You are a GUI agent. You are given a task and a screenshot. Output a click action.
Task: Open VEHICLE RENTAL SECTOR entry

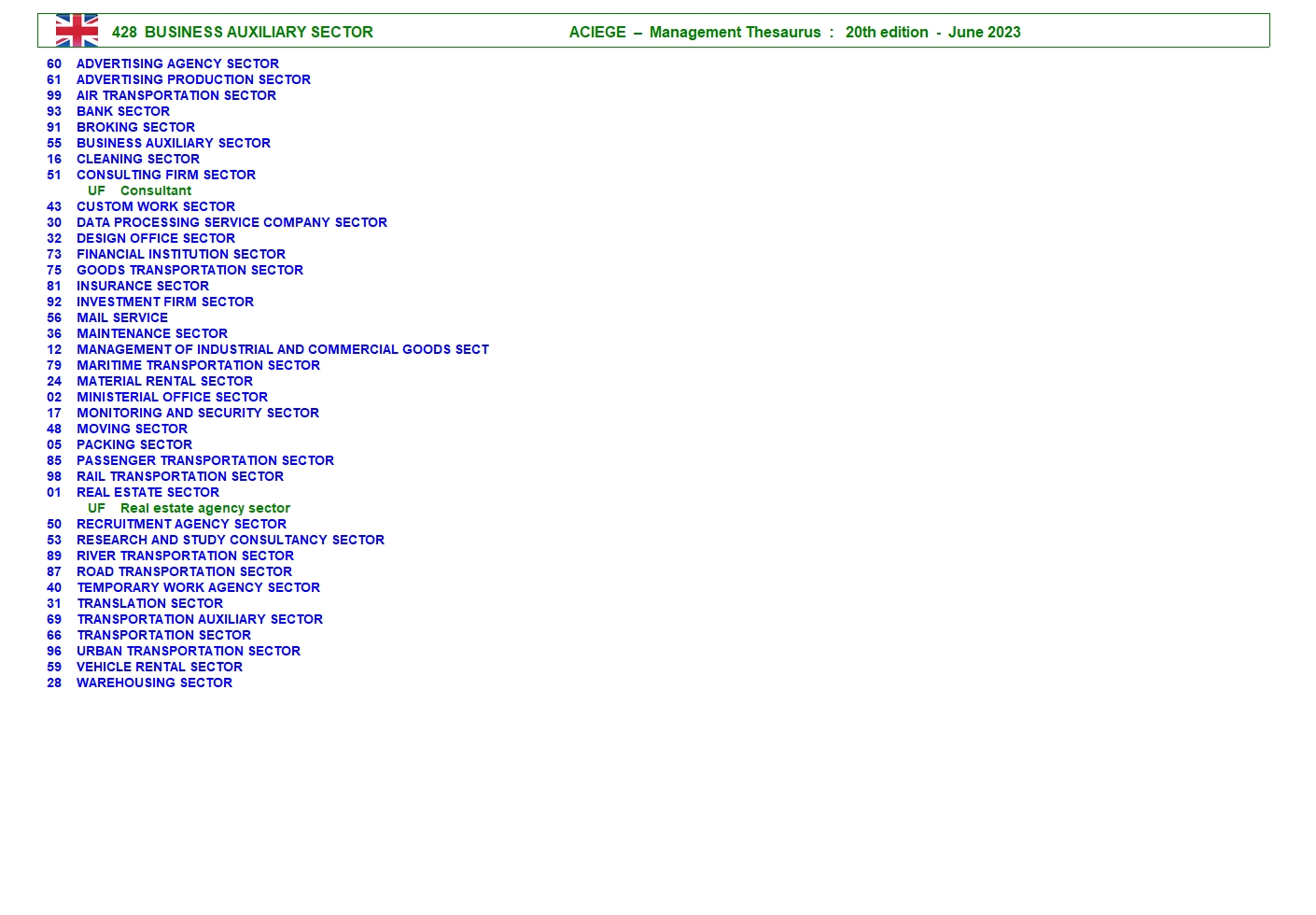[160, 668]
